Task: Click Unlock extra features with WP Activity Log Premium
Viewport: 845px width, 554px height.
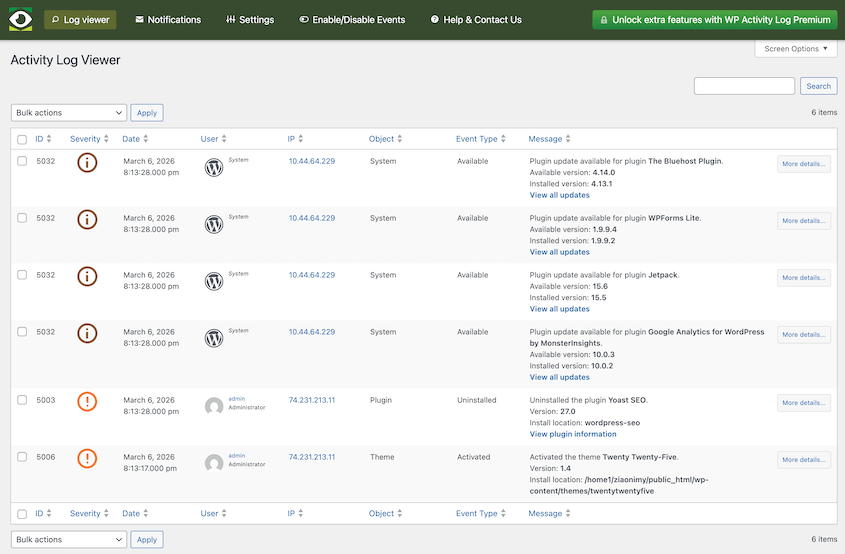Action: coord(715,20)
